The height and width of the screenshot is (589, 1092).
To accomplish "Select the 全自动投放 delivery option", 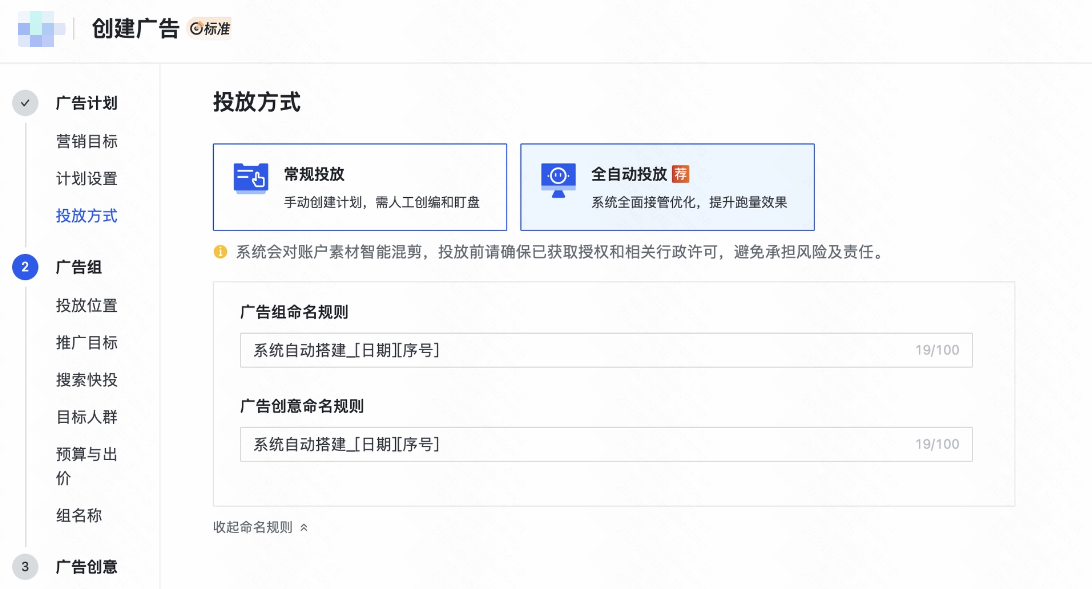I will pos(667,187).
